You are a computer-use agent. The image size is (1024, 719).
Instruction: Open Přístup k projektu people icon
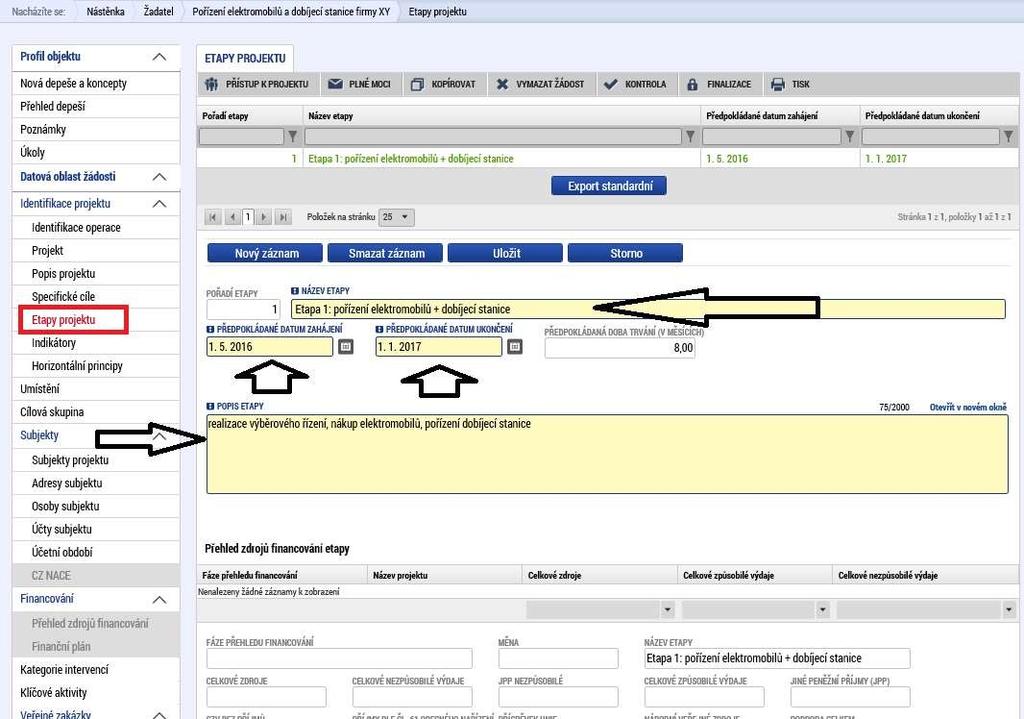[x=211, y=84]
